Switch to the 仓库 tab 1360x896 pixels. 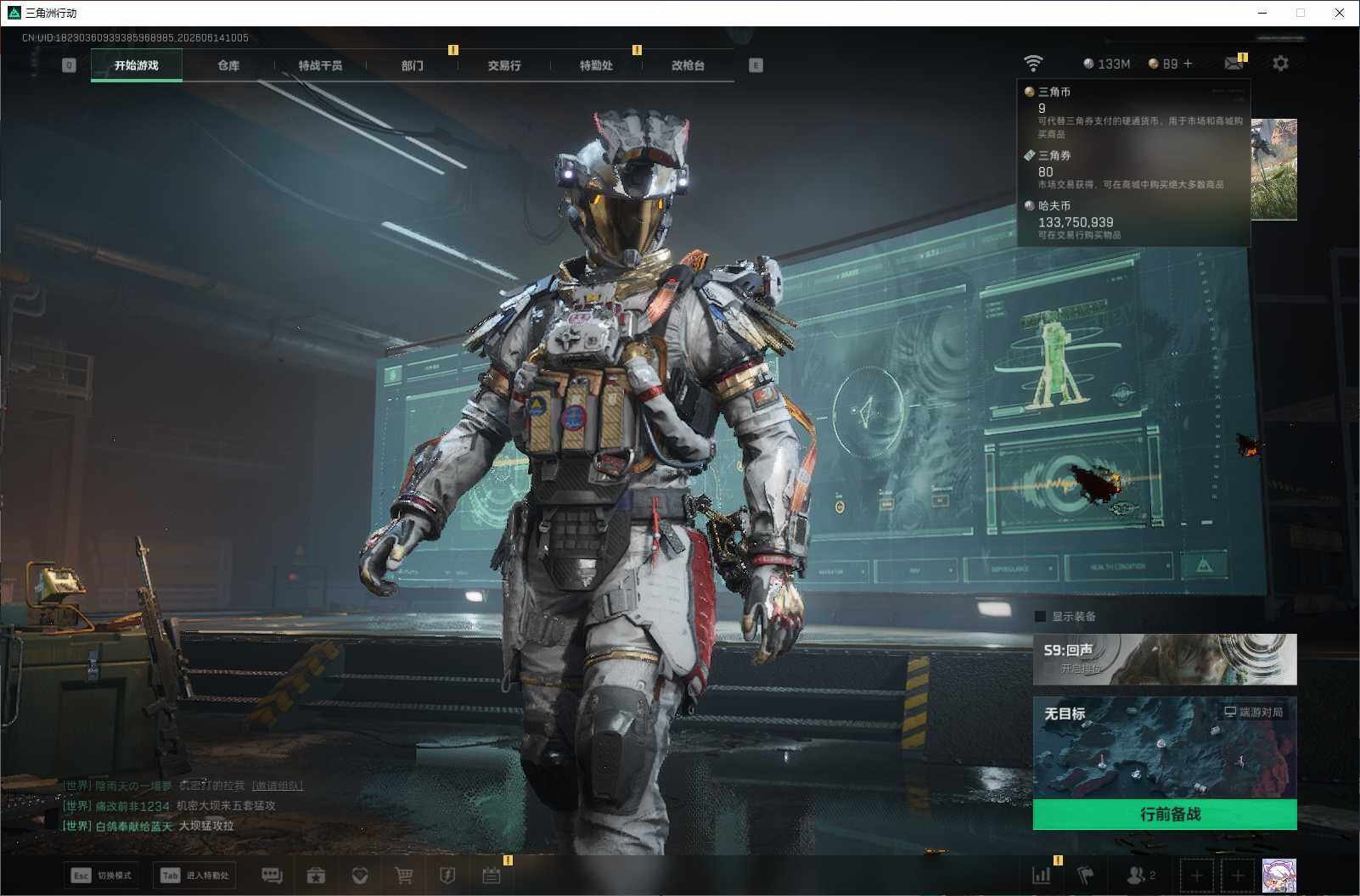pyautogui.click(x=228, y=65)
